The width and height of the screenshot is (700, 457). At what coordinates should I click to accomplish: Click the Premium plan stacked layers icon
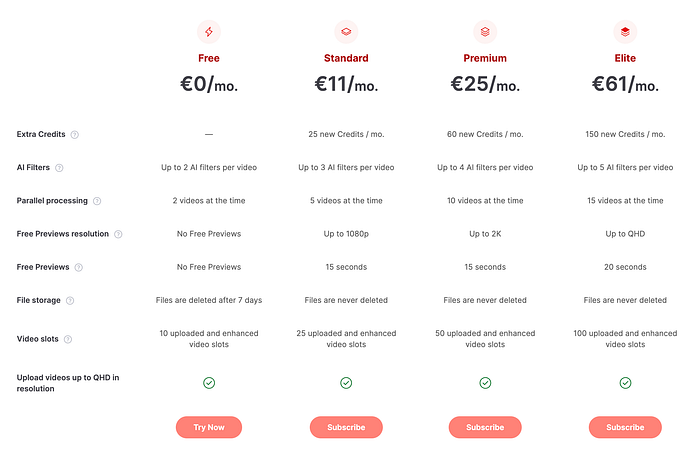click(x=485, y=32)
